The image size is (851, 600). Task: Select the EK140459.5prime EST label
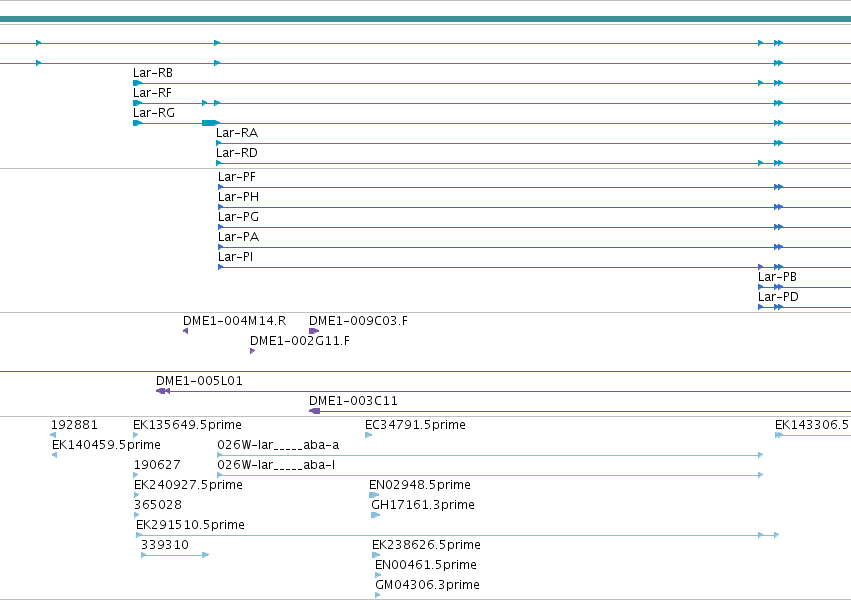pos(106,445)
